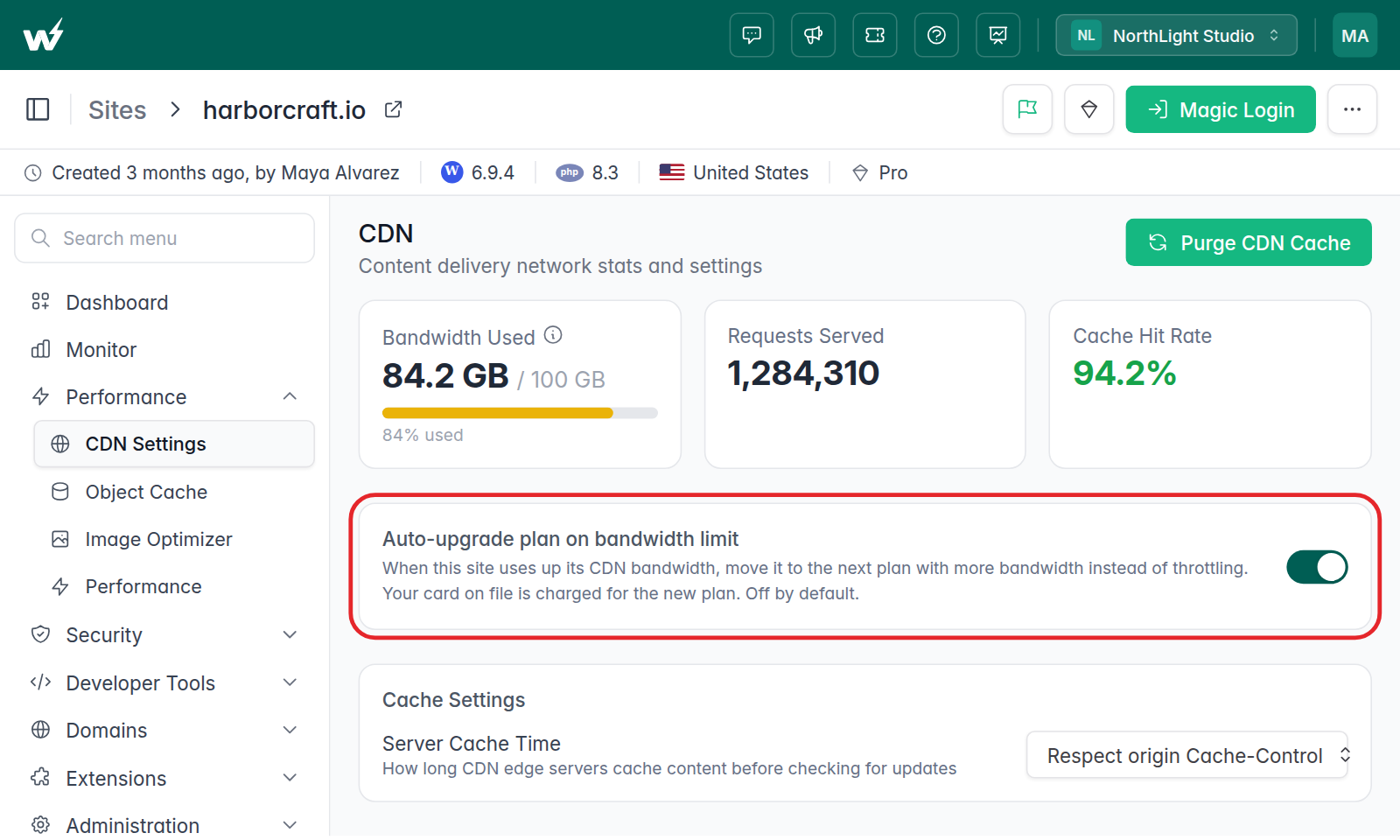Open the MA user avatar menu

(x=1354, y=35)
